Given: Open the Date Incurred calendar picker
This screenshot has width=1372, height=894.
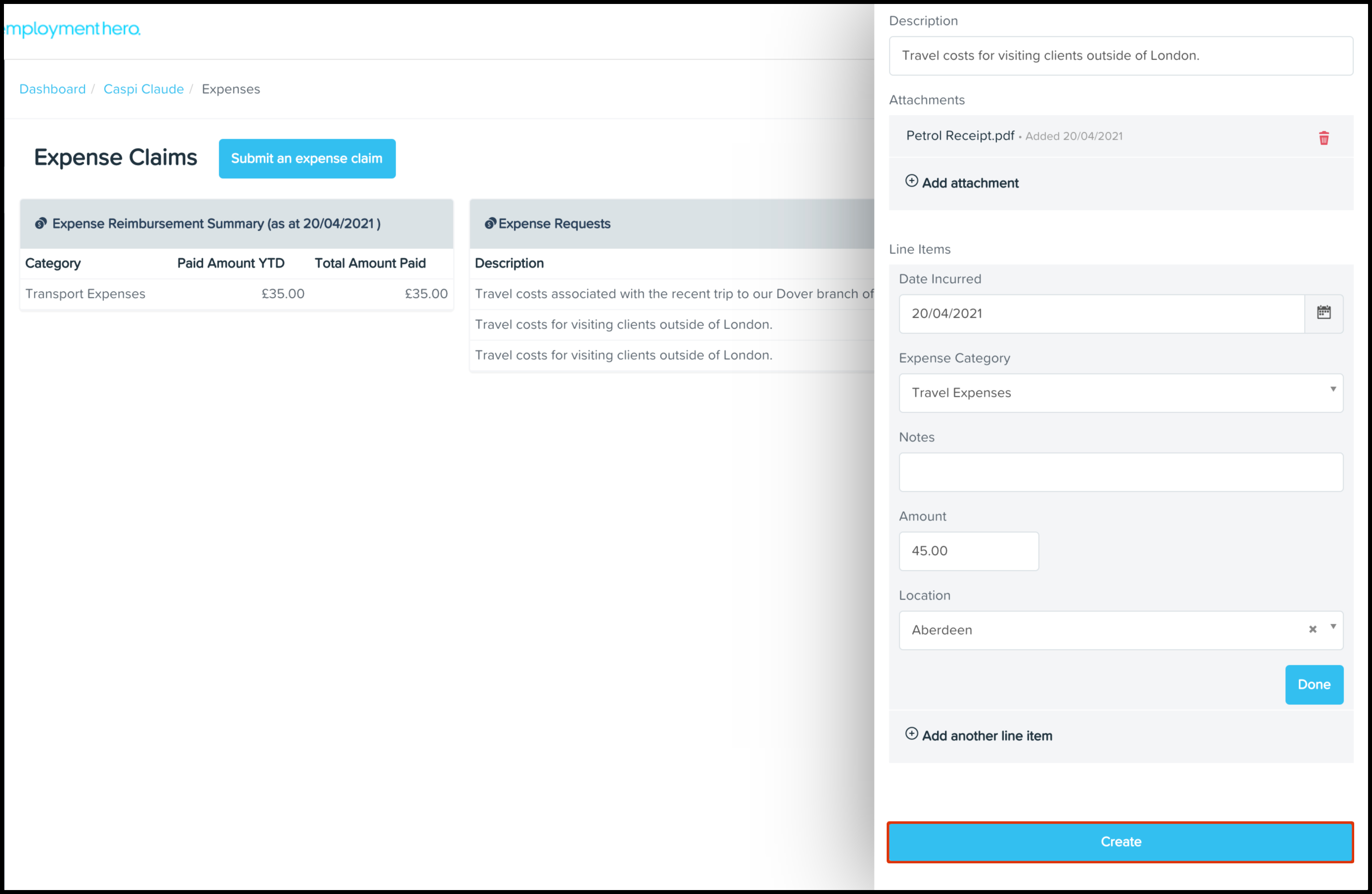Looking at the screenshot, I should tap(1324, 313).
